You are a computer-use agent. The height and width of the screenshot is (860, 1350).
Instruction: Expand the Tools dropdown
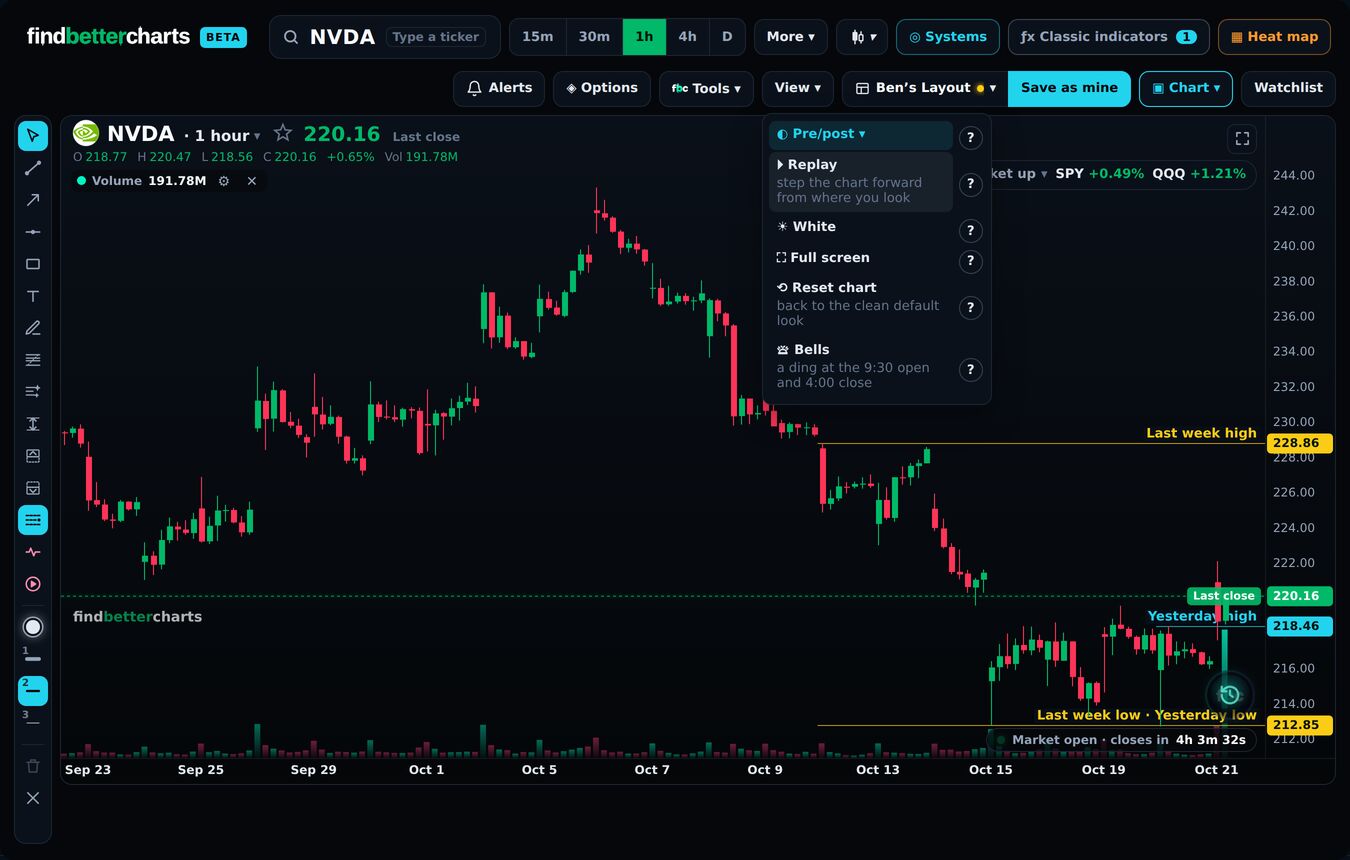click(x=706, y=88)
